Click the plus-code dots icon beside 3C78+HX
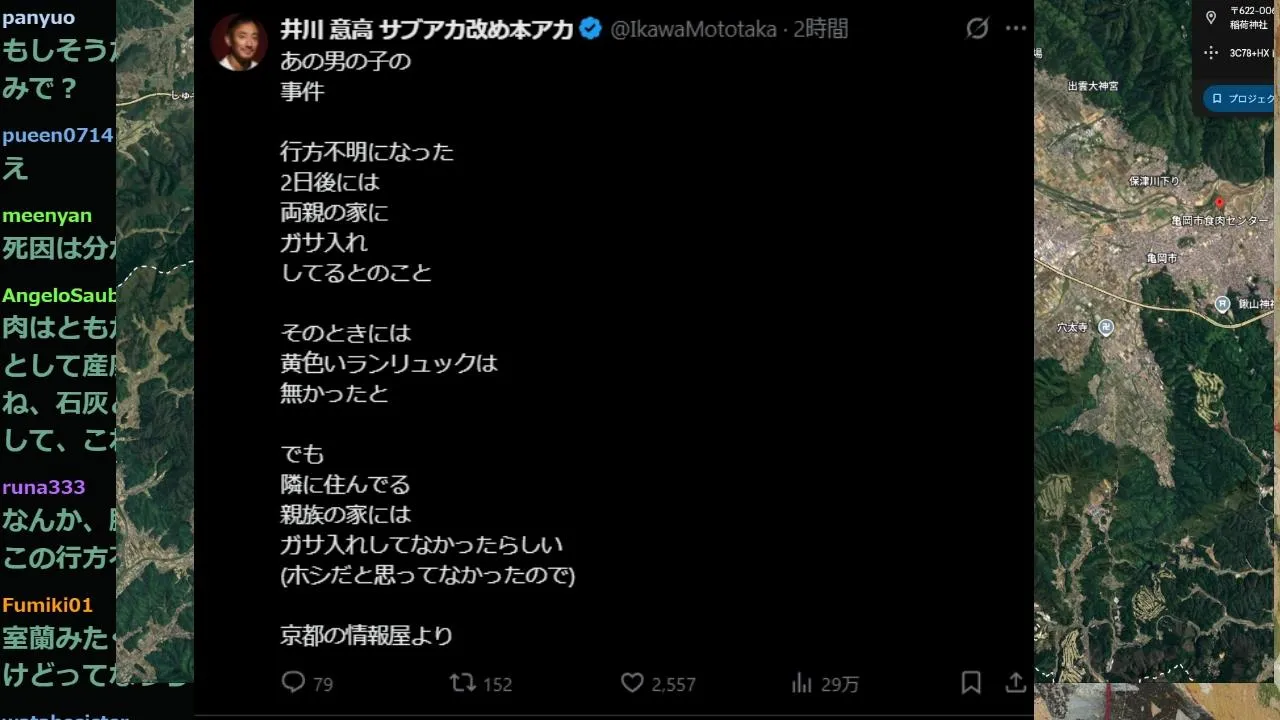This screenshot has height=720, width=1280. point(1211,53)
